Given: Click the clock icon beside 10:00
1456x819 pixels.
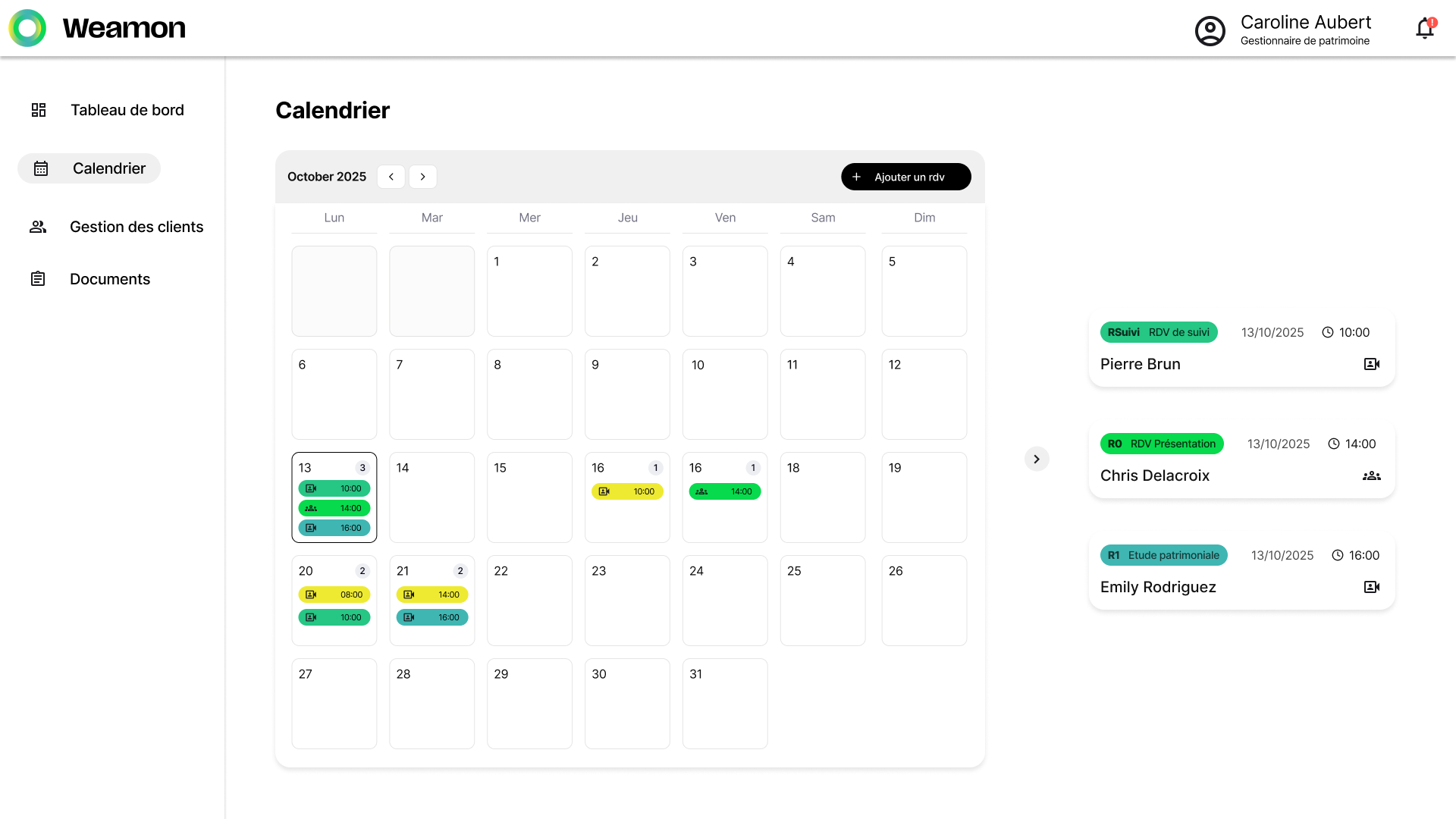Looking at the screenshot, I should [1328, 332].
